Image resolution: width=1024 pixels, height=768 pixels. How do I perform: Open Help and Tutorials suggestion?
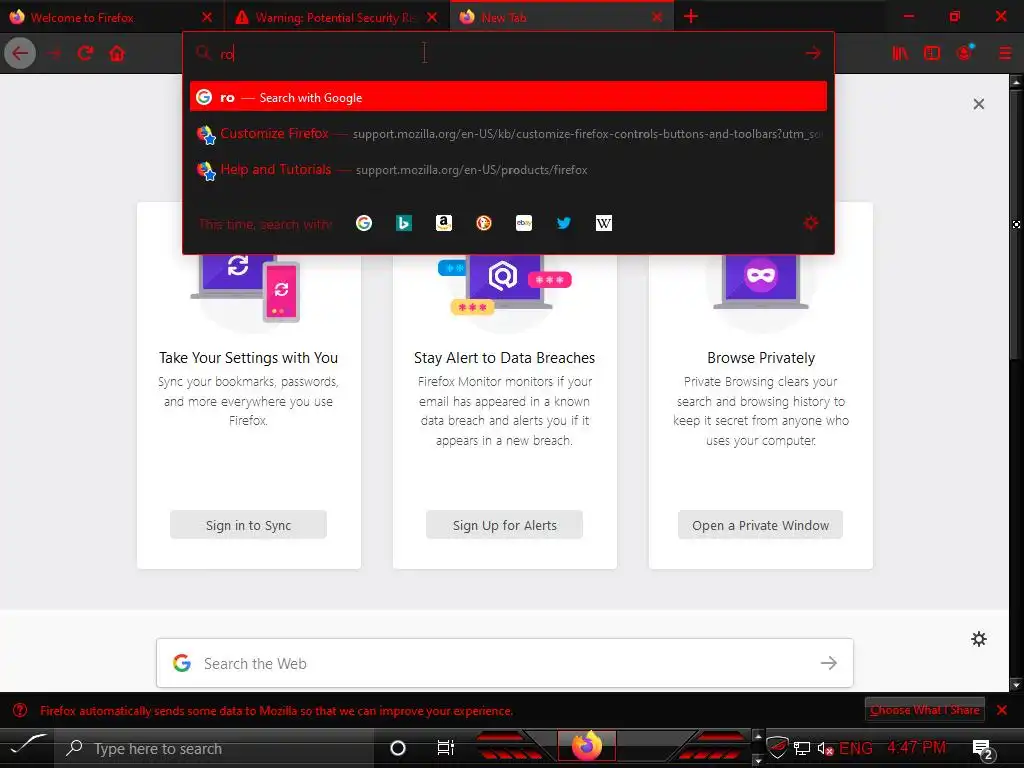click(x=508, y=170)
